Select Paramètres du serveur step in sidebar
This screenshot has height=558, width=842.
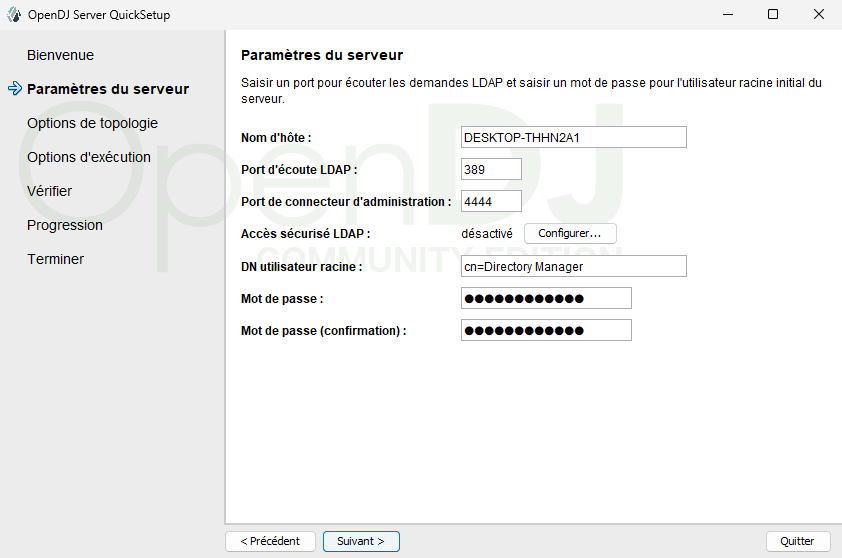107,89
